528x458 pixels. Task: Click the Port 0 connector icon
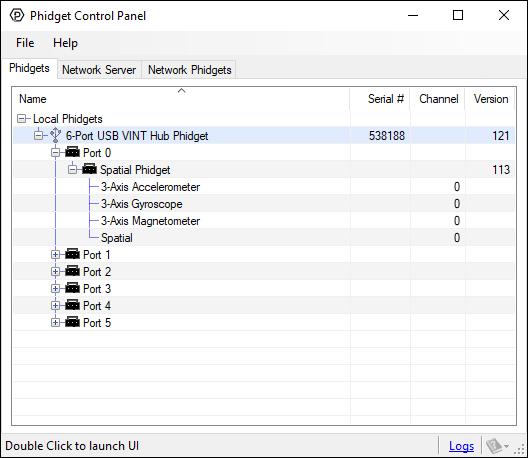(x=72, y=152)
